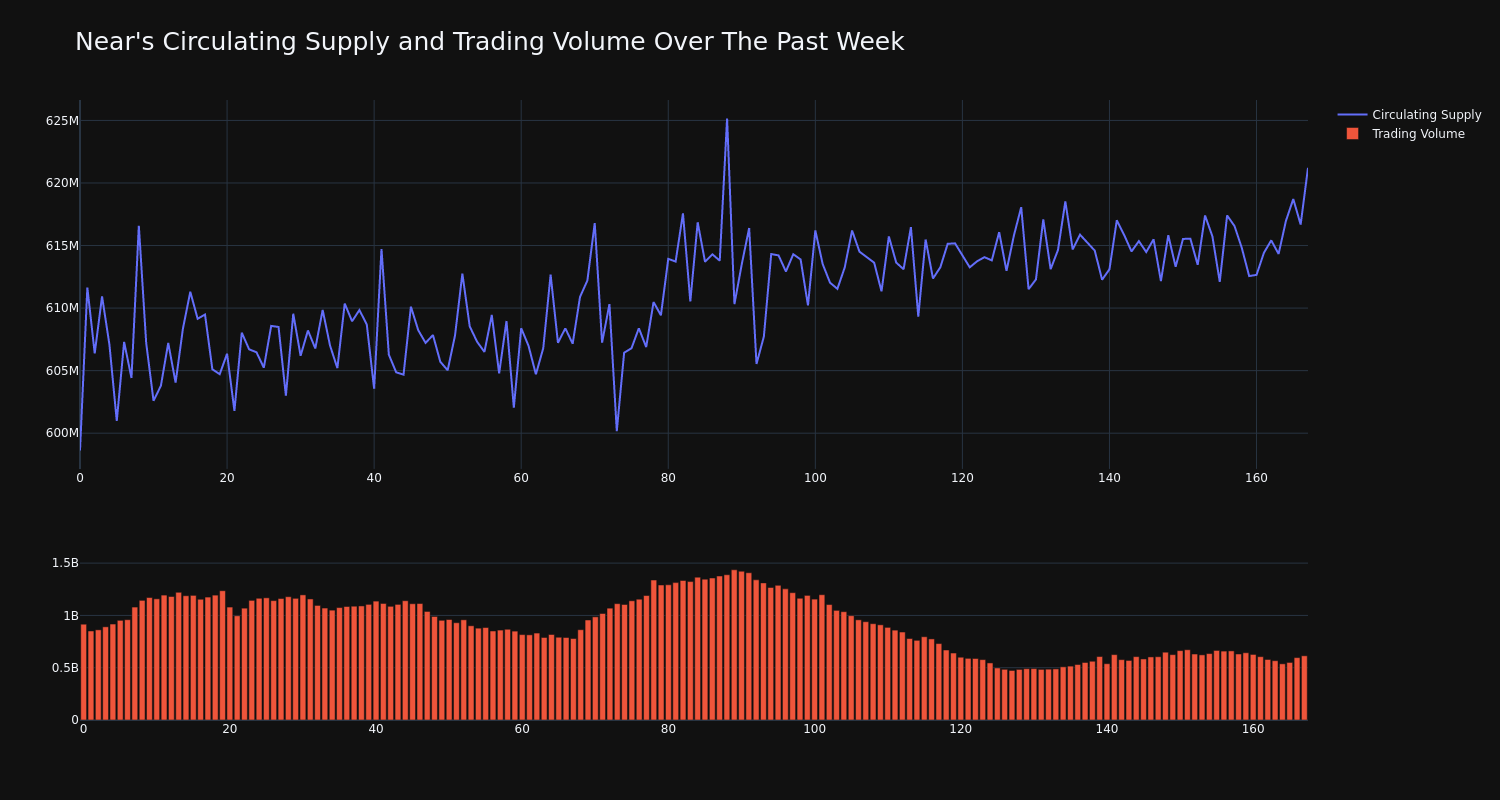Click the blue Circulating Supply legend line

pos(1352,115)
